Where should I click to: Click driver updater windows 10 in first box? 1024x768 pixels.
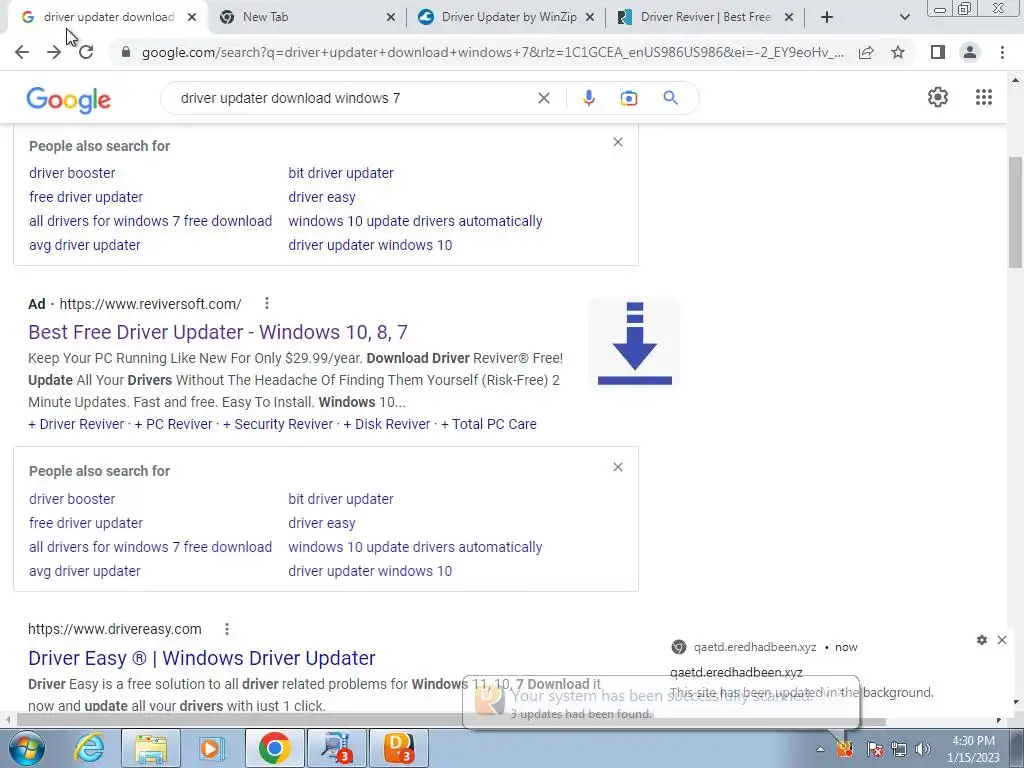[370, 245]
